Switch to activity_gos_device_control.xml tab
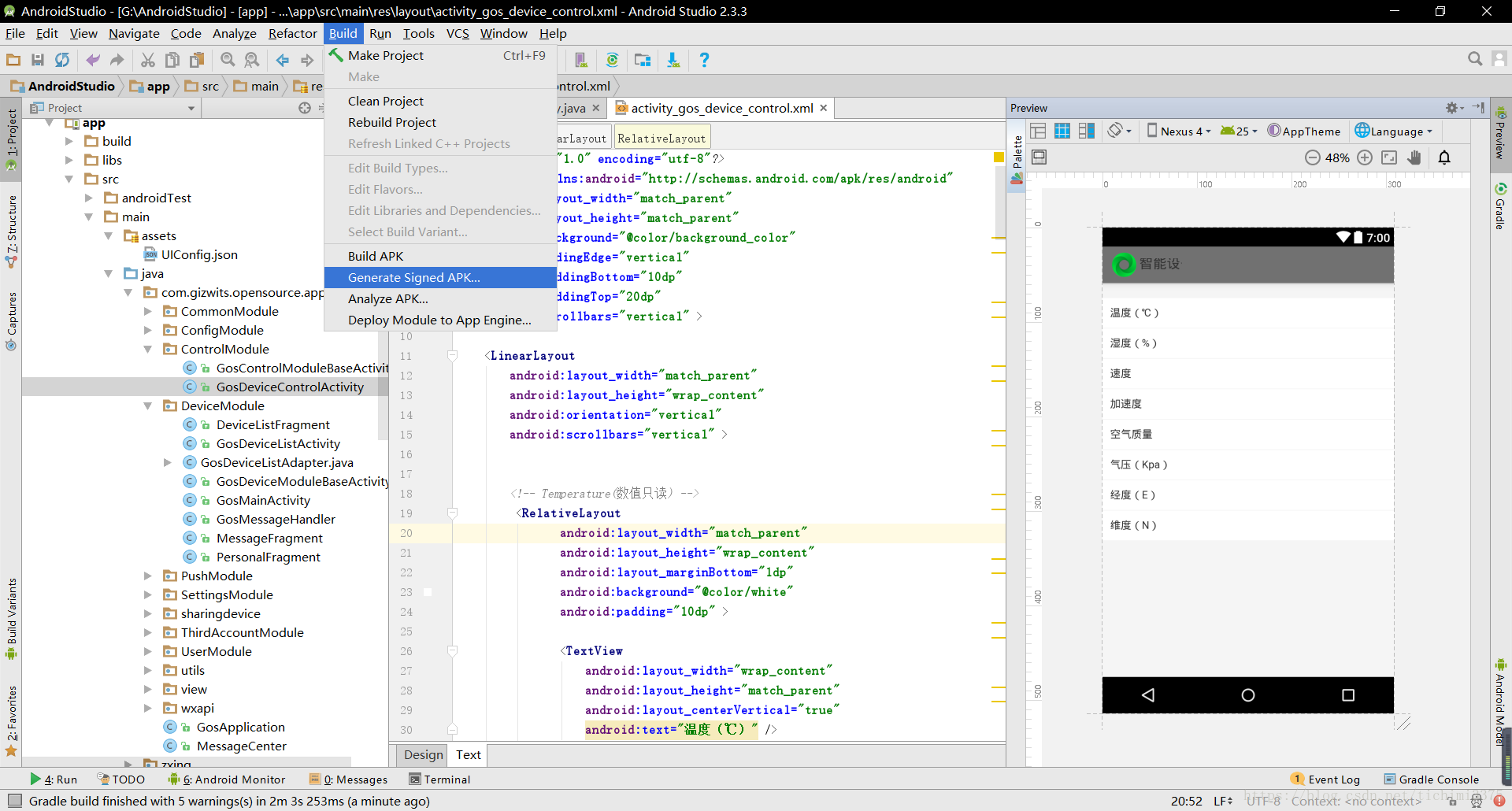Image resolution: width=1512 pixels, height=811 pixels. [x=722, y=109]
